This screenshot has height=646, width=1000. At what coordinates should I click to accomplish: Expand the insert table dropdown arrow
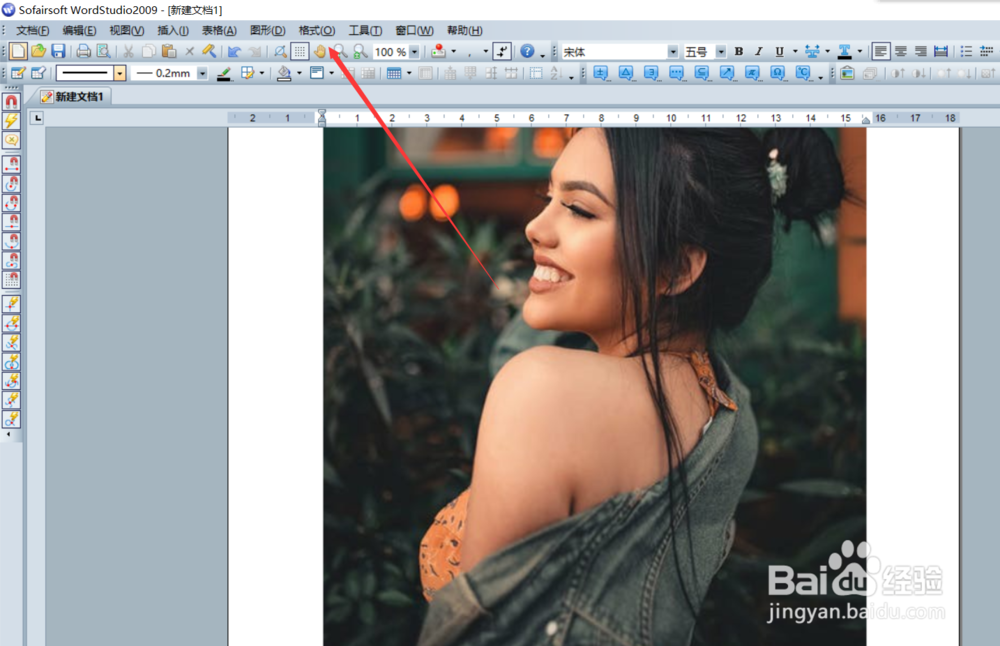pos(409,74)
